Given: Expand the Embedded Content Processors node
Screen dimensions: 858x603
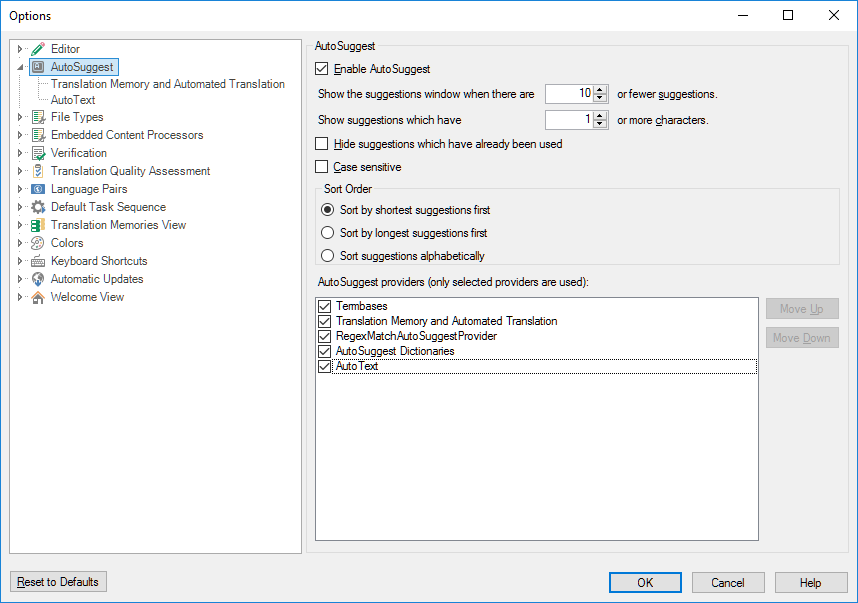Looking at the screenshot, I should pyautogui.click(x=20, y=135).
